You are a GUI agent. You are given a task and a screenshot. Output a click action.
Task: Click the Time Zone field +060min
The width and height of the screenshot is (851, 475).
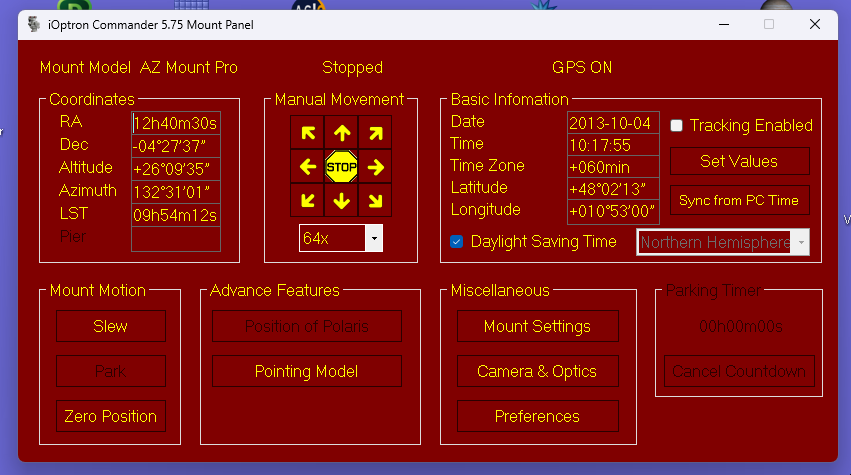(613, 167)
